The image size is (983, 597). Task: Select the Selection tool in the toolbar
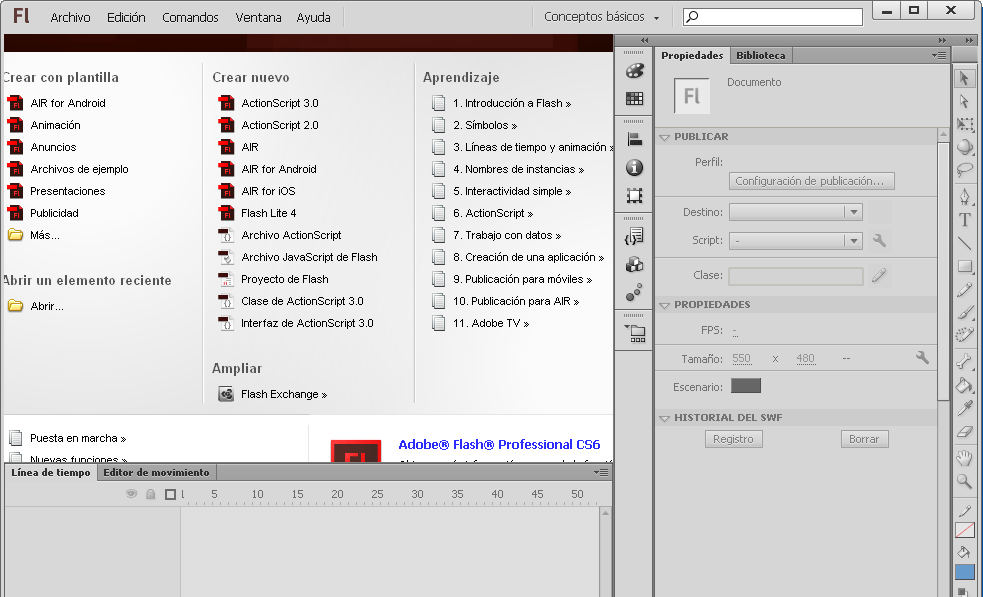(965, 77)
